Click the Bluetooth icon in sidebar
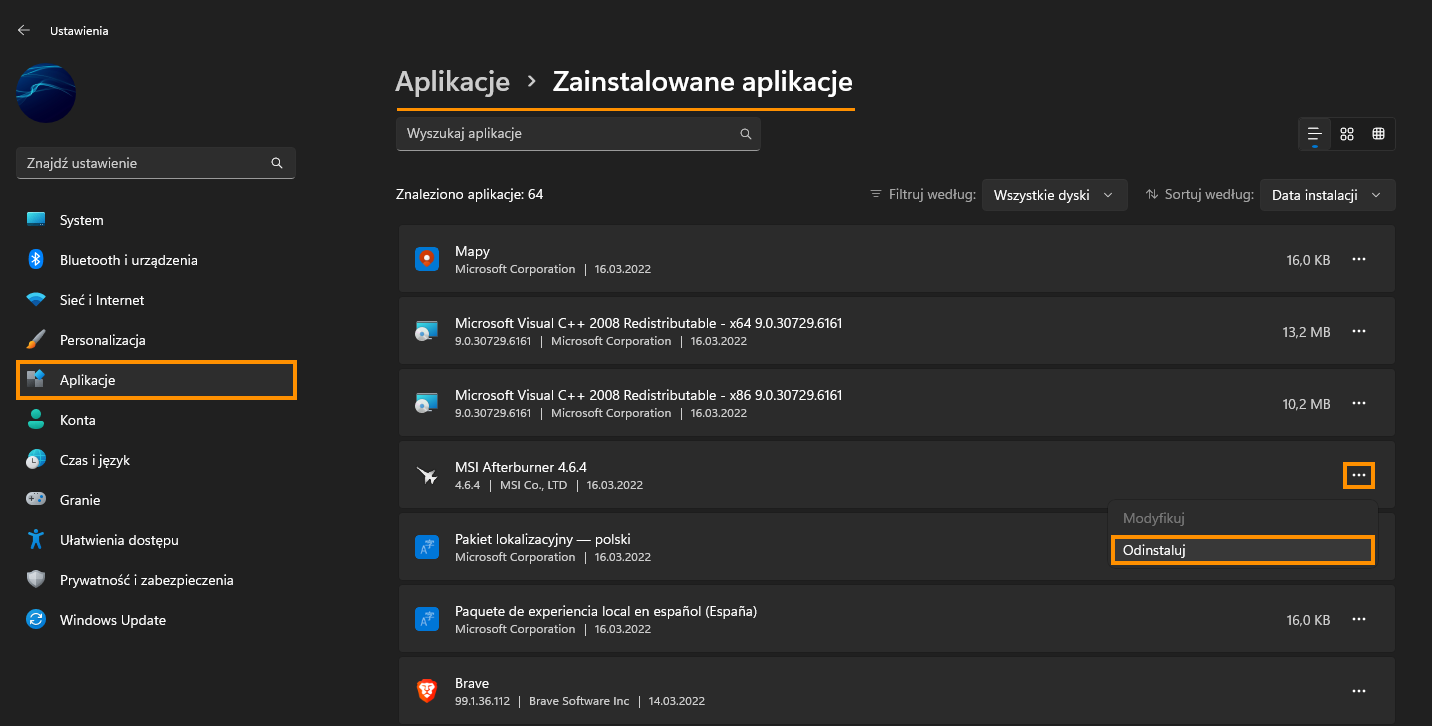1432x726 pixels. (x=36, y=260)
